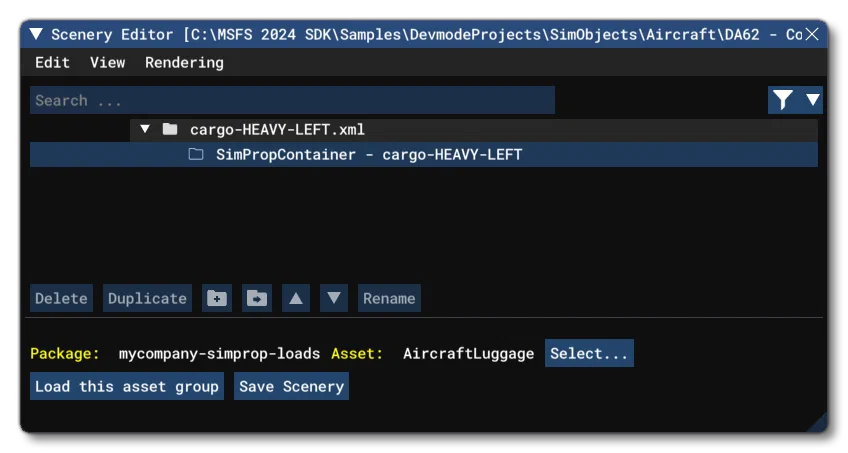Open the Rendering menu
Image resolution: width=848 pixels, height=453 pixels.
coord(184,63)
